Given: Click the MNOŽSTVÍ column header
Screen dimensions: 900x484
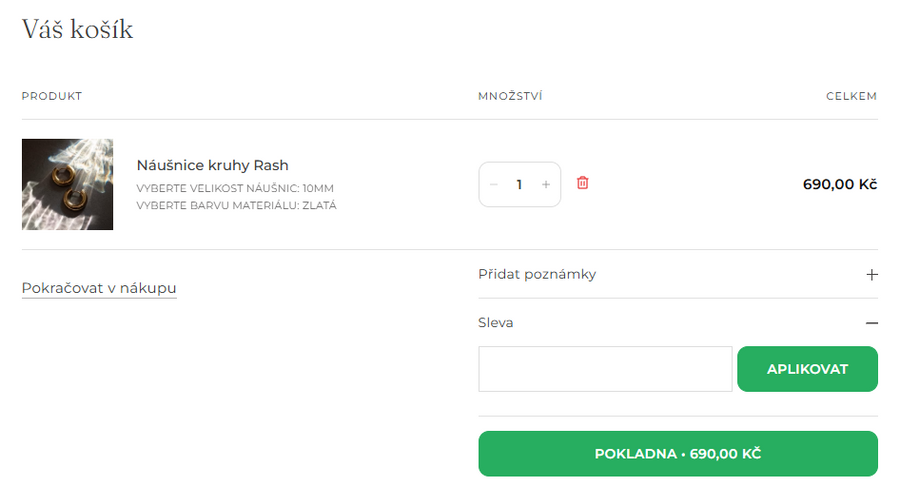Looking at the screenshot, I should coord(510,96).
